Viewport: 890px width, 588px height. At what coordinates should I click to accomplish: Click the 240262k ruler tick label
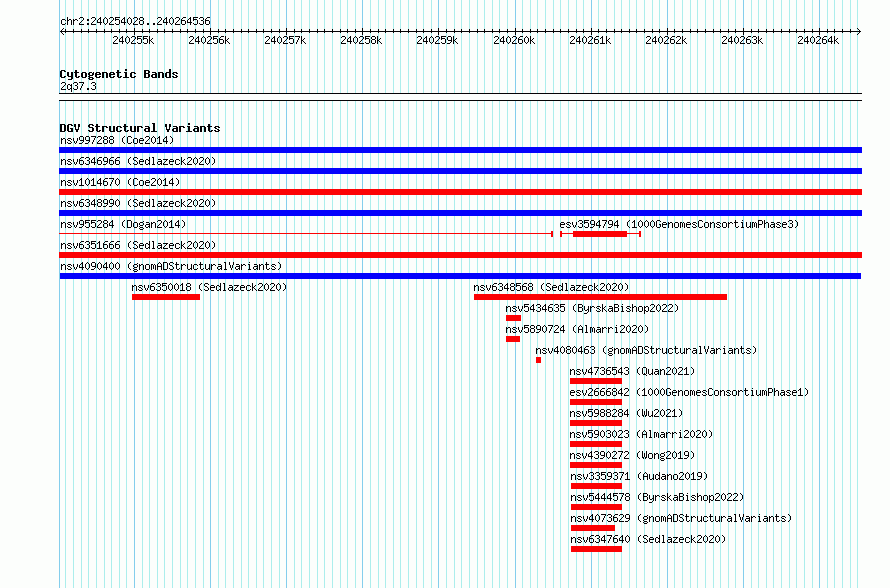click(666, 40)
